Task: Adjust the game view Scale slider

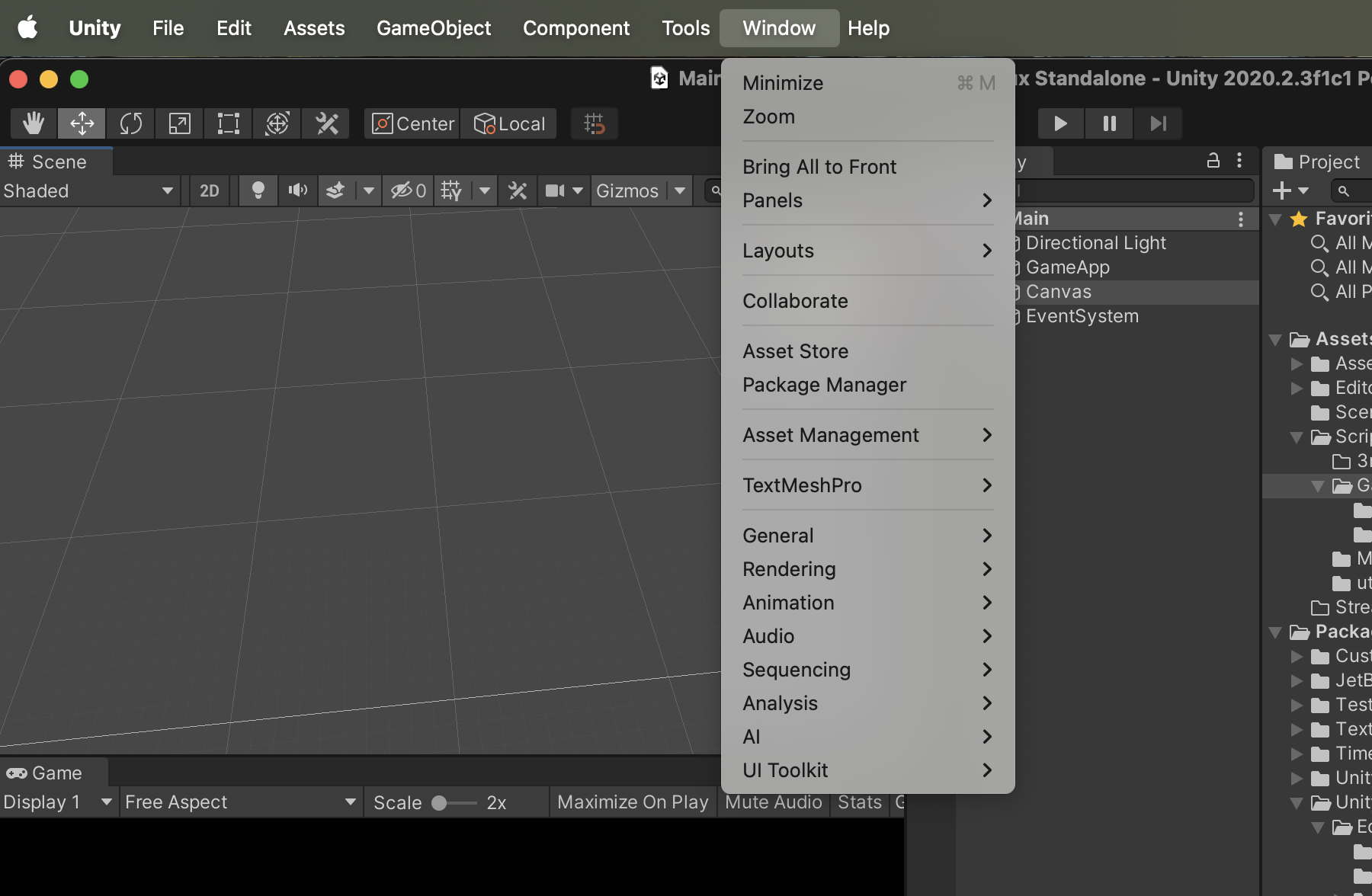Action: pyautogui.click(x=454, y=803)
